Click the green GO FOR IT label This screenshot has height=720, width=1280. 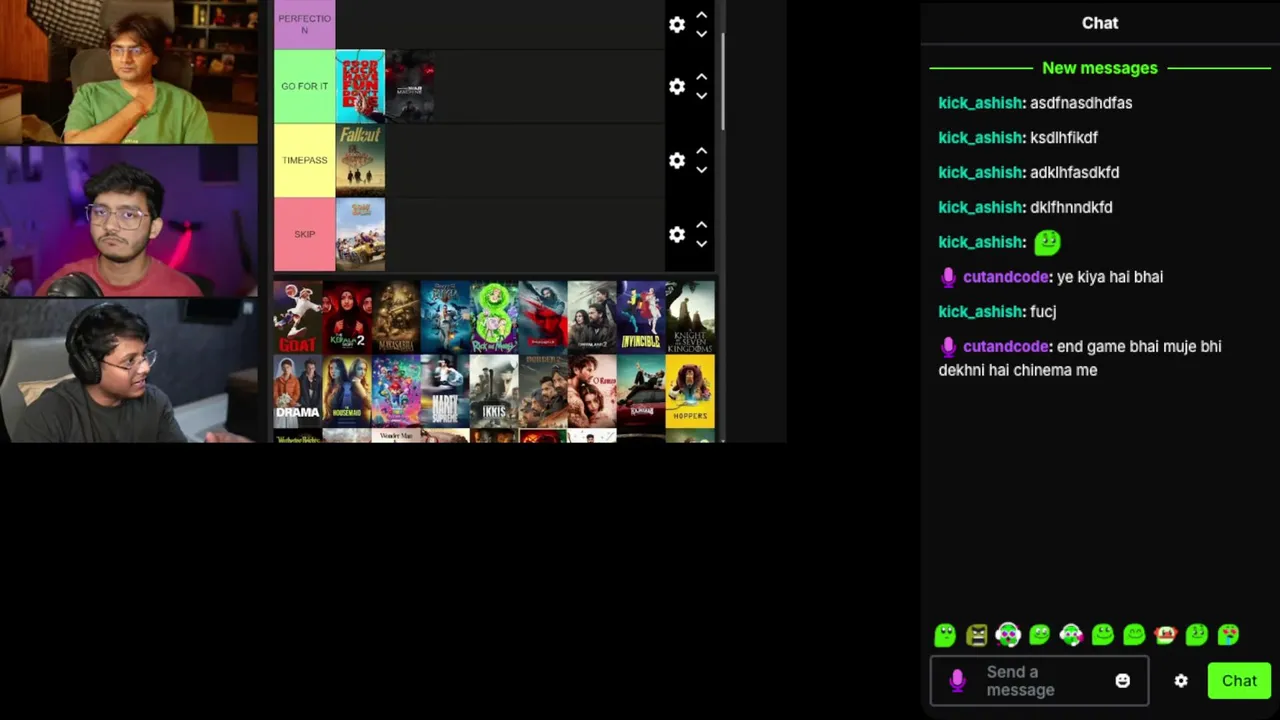click(x=305, y=86)
